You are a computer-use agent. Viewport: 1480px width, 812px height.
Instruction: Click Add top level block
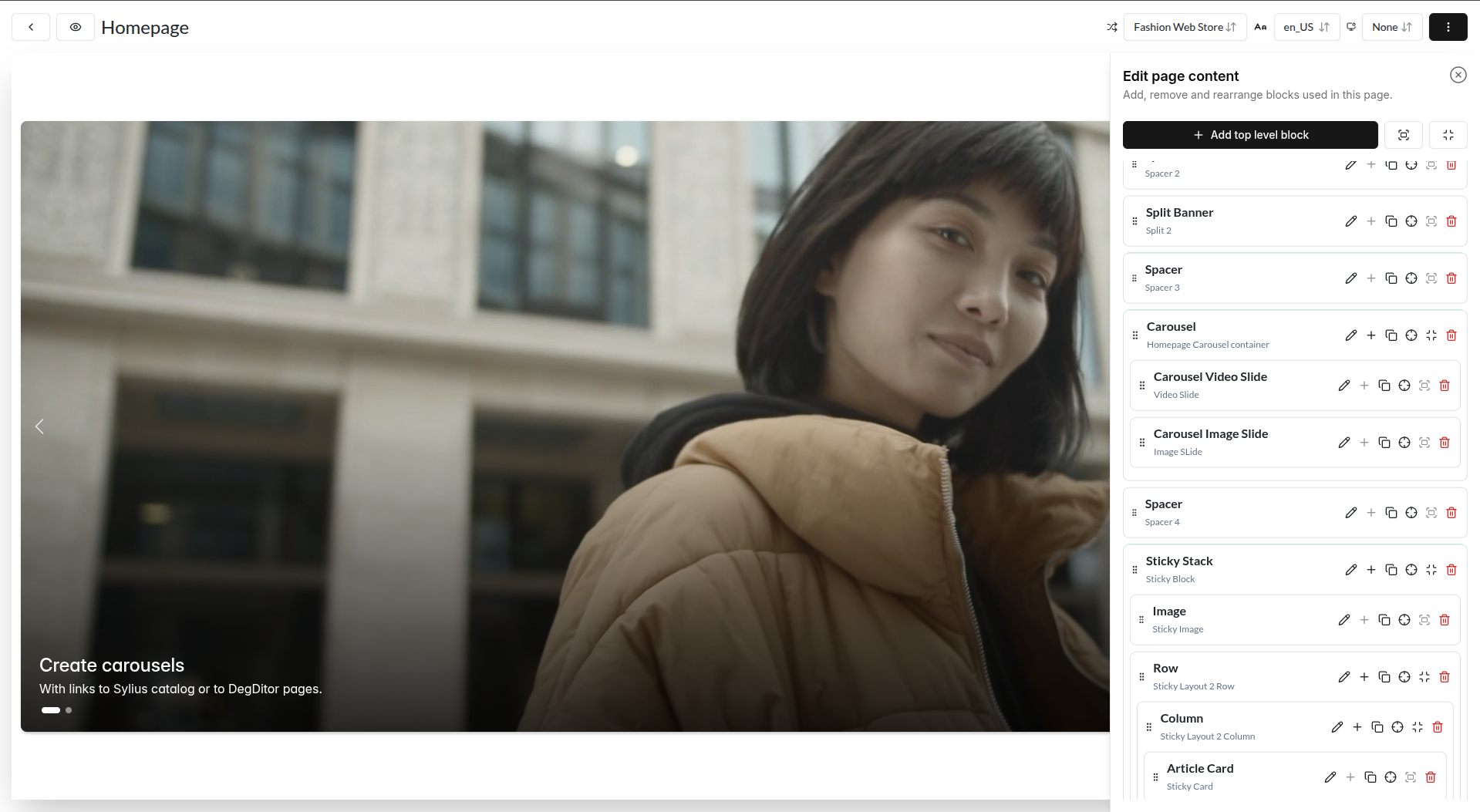click(1250, 135)
